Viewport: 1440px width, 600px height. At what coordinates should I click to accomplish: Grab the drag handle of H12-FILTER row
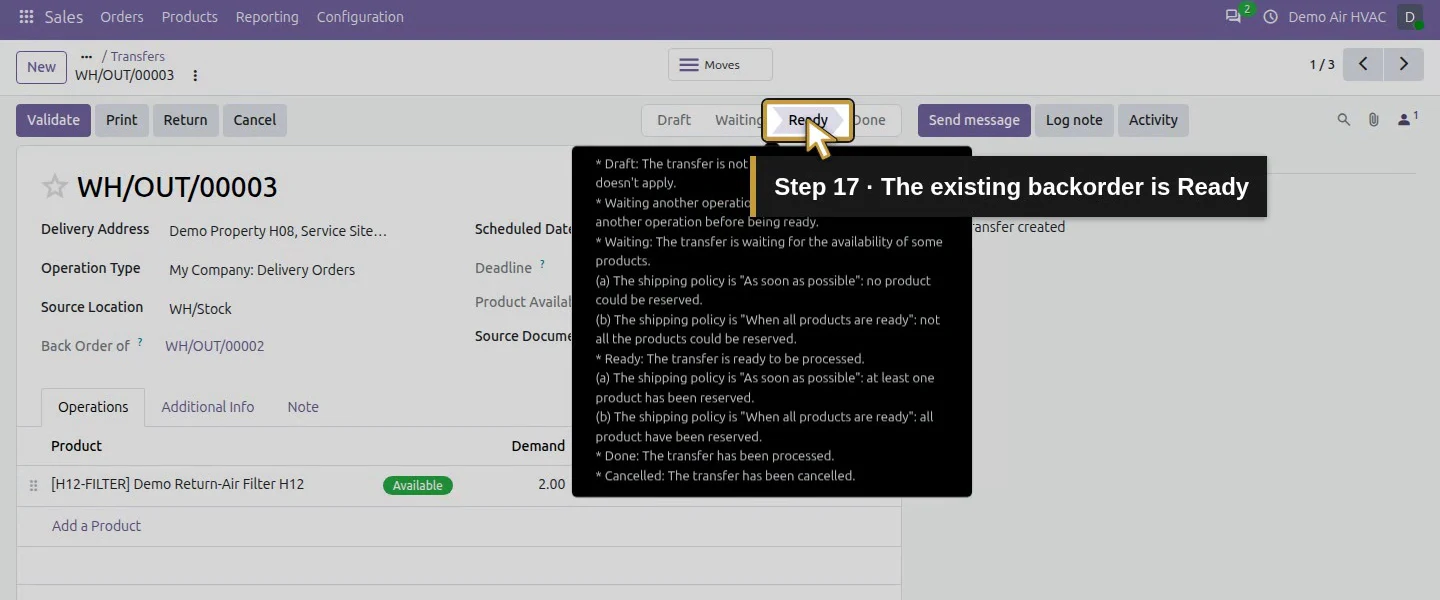click(33, 485)
